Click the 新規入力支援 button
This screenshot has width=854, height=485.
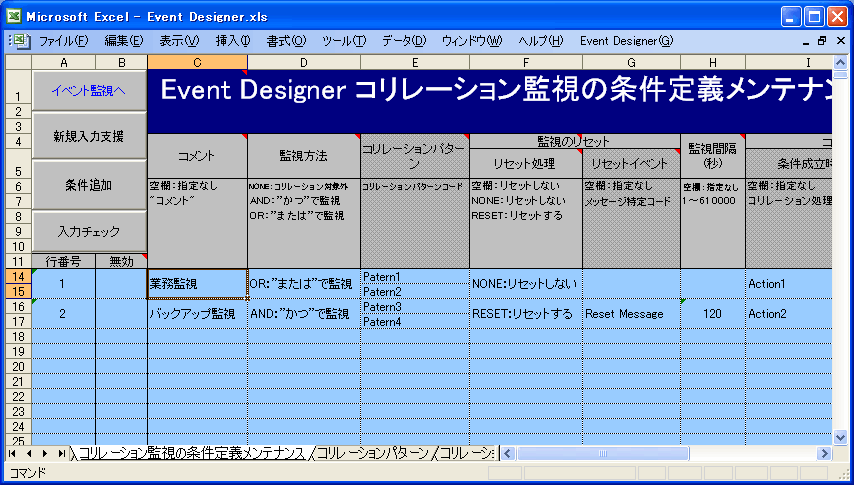point(89,136)
